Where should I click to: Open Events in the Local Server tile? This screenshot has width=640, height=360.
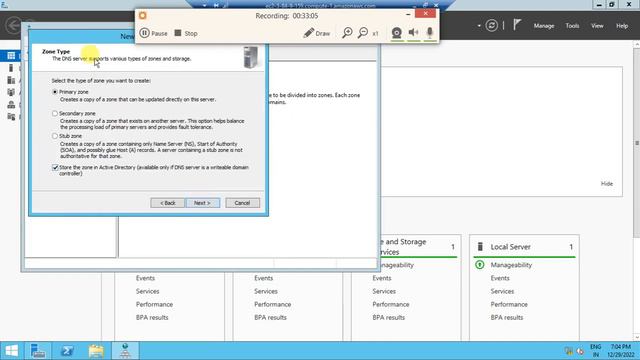500,278
